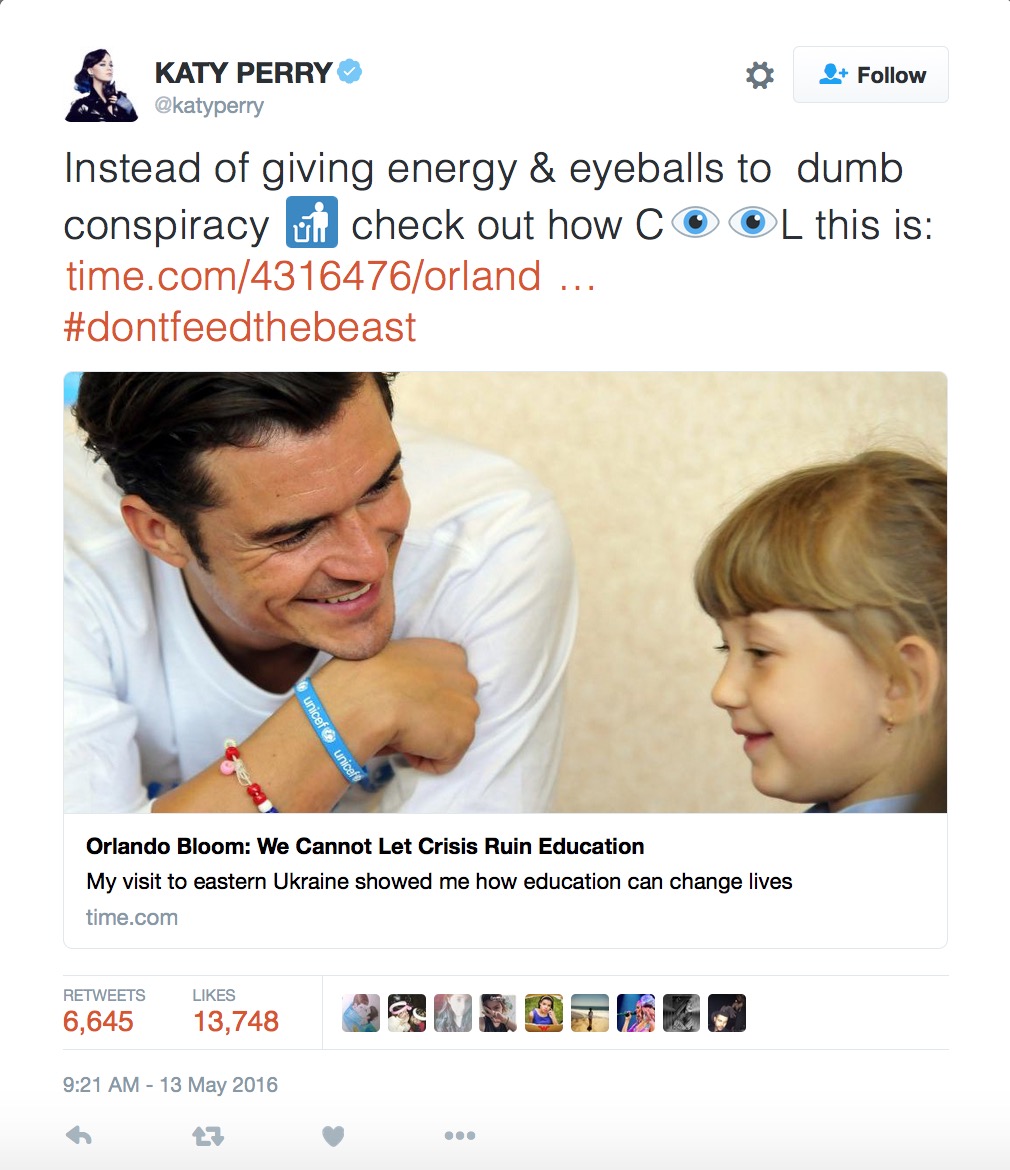
Task: Like the tweet with heart icon
Action: click(333, 1135)
